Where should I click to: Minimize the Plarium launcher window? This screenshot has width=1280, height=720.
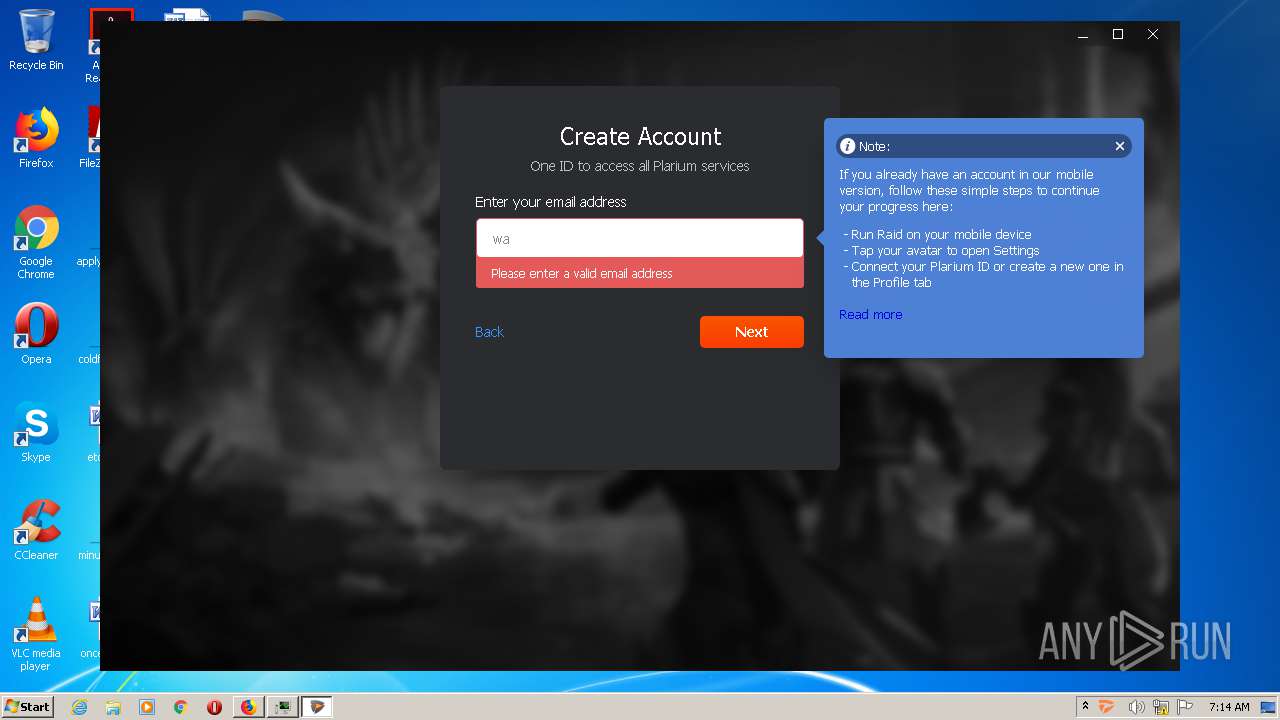click(x=1083, y=35)
